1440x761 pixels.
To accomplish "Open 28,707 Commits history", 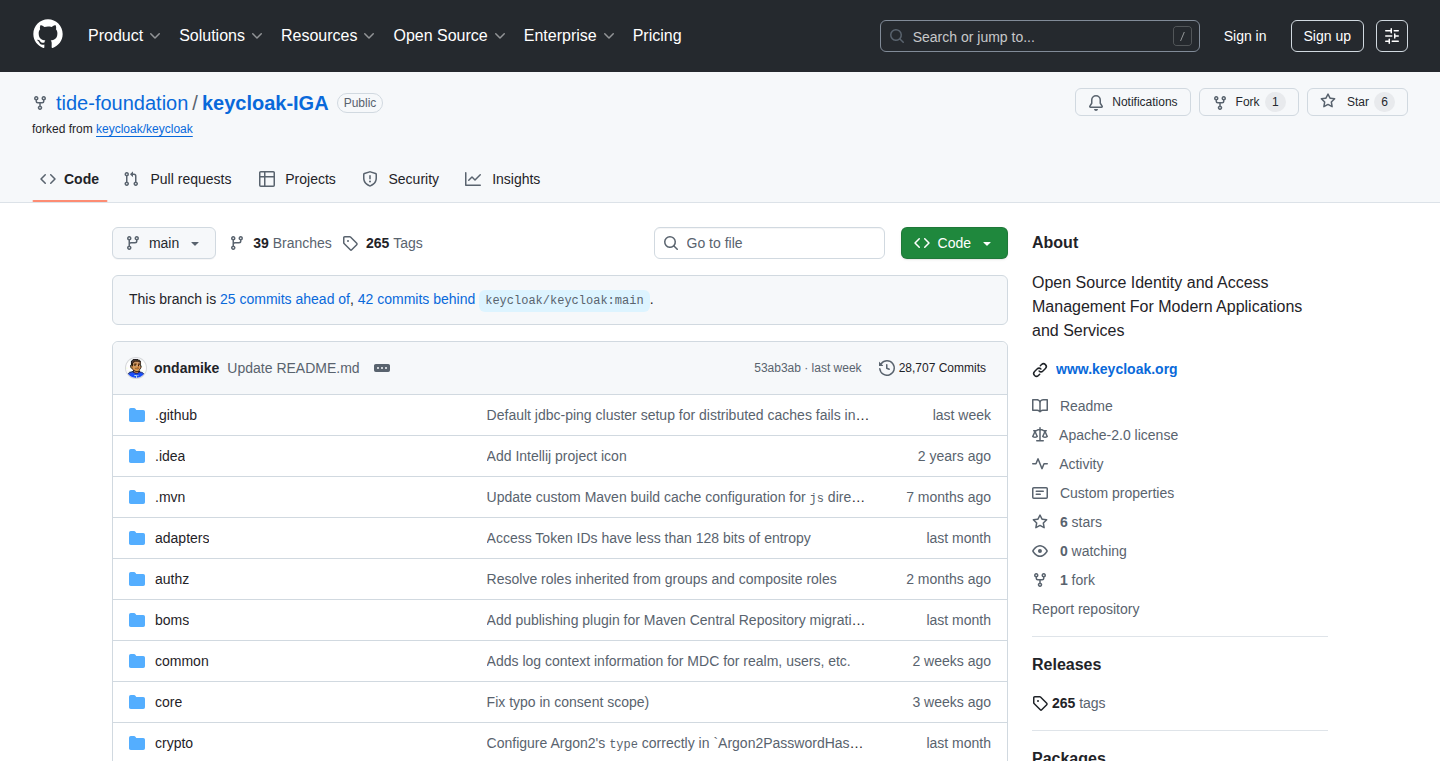I will coord(932,368).
